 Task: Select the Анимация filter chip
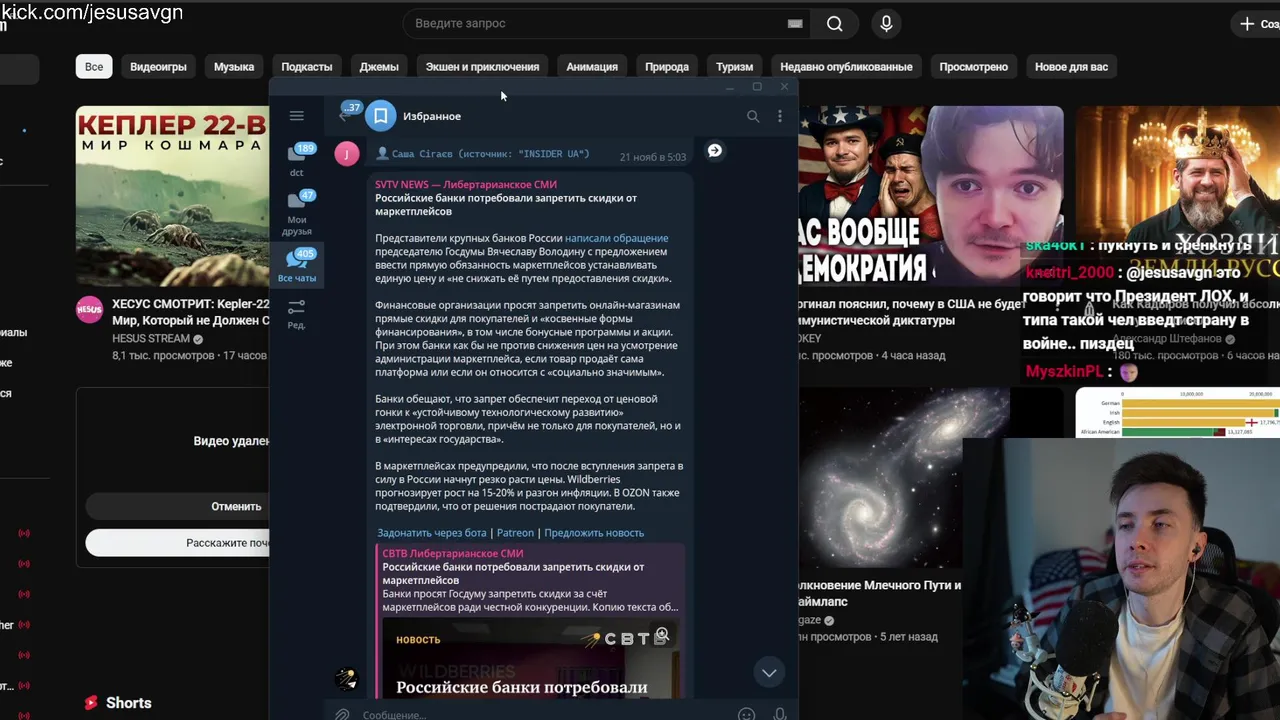pyautogui.click(x=592, y=67)
